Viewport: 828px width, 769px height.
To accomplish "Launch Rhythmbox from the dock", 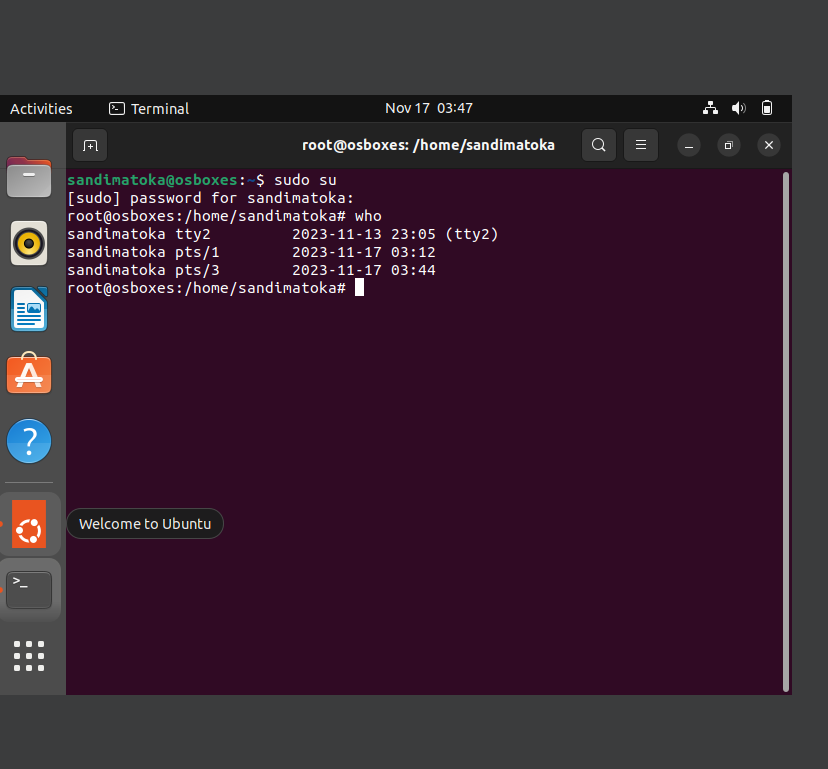I will 29,243.
